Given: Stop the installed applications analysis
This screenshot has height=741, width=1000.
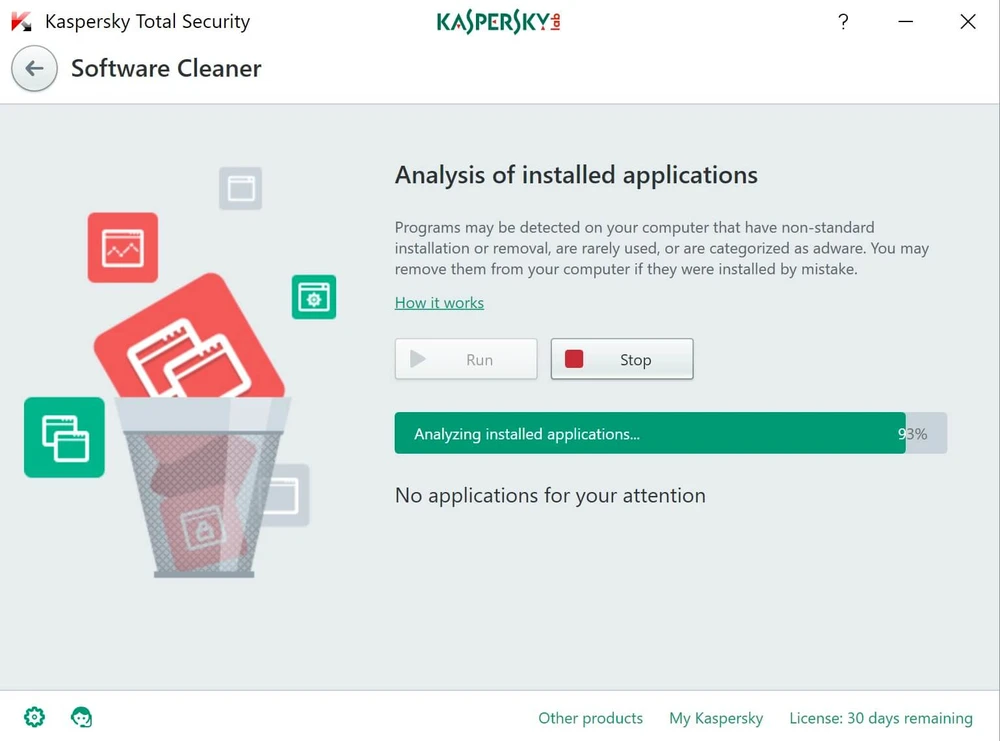Looking at the screenshot, I should click(622, 359).
